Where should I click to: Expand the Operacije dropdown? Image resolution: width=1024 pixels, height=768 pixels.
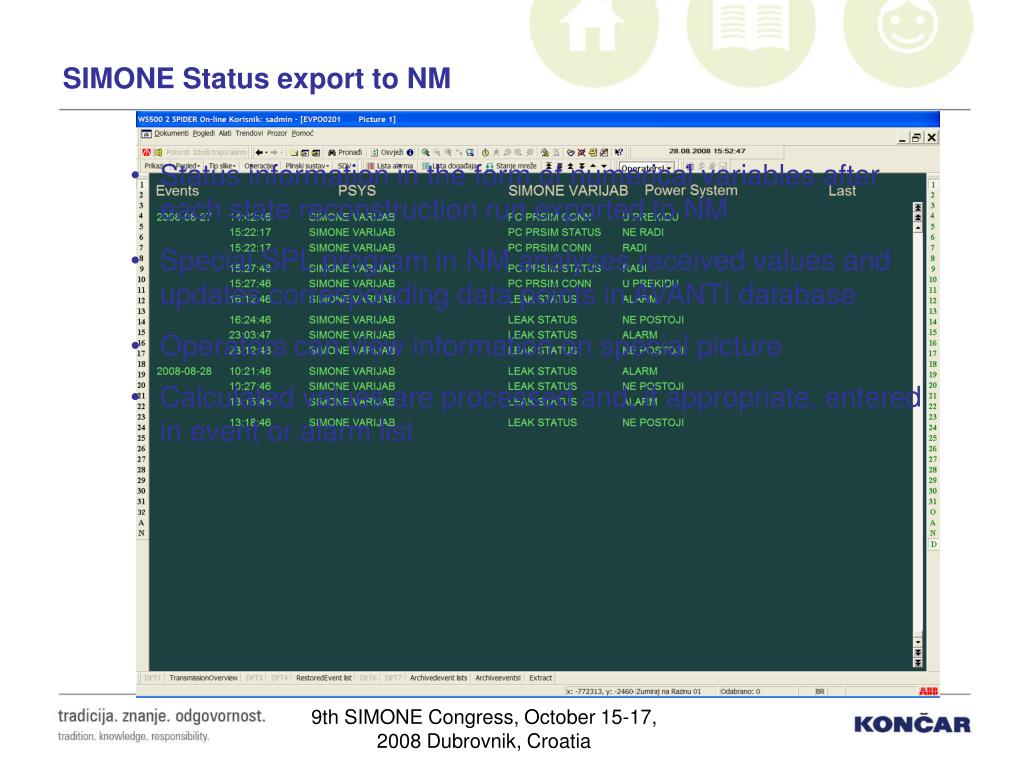[x=261, y=166]
